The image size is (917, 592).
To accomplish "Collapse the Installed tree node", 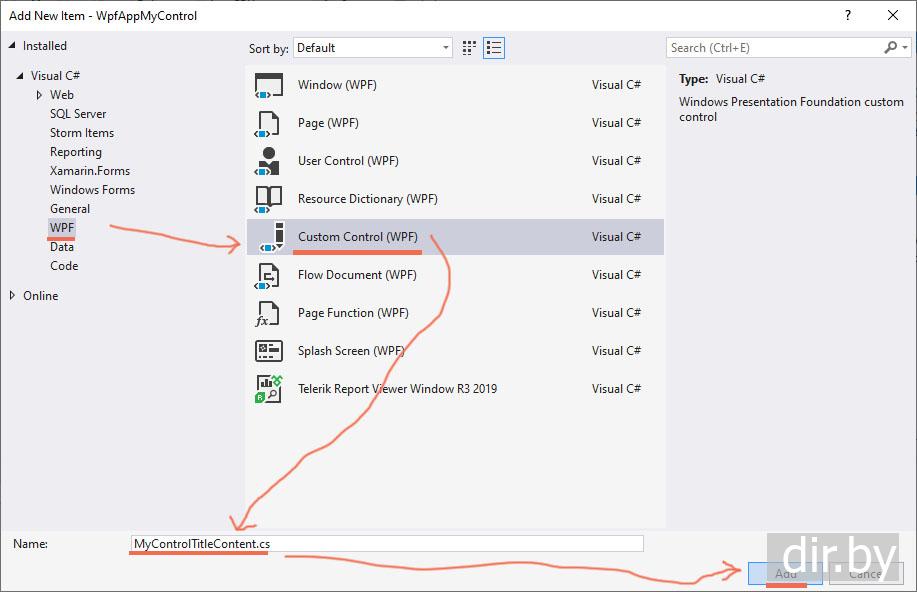I will [x=12, y=46].
